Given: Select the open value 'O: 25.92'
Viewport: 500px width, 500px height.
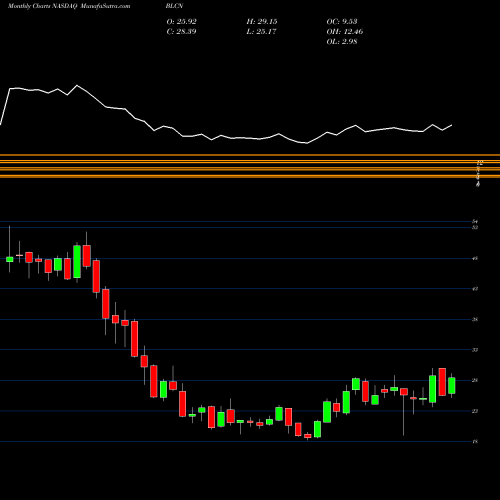Looking at the screenshot, I should (x=181, y=22).
